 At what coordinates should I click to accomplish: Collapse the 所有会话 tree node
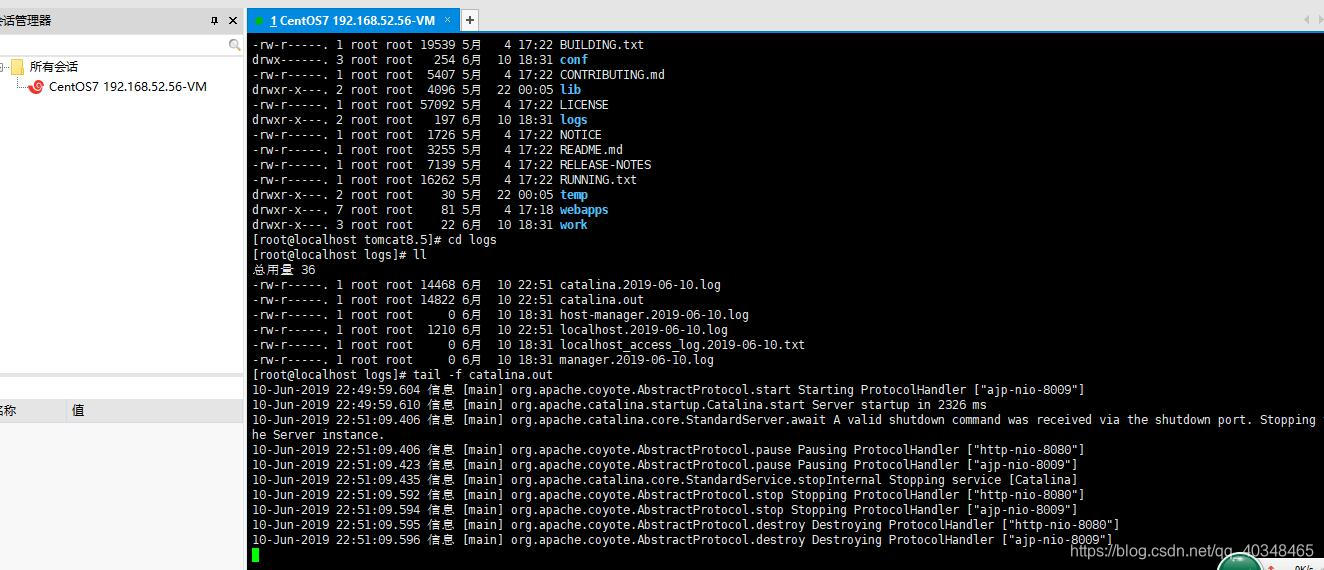pyautogui.click(x=4, y=67)
